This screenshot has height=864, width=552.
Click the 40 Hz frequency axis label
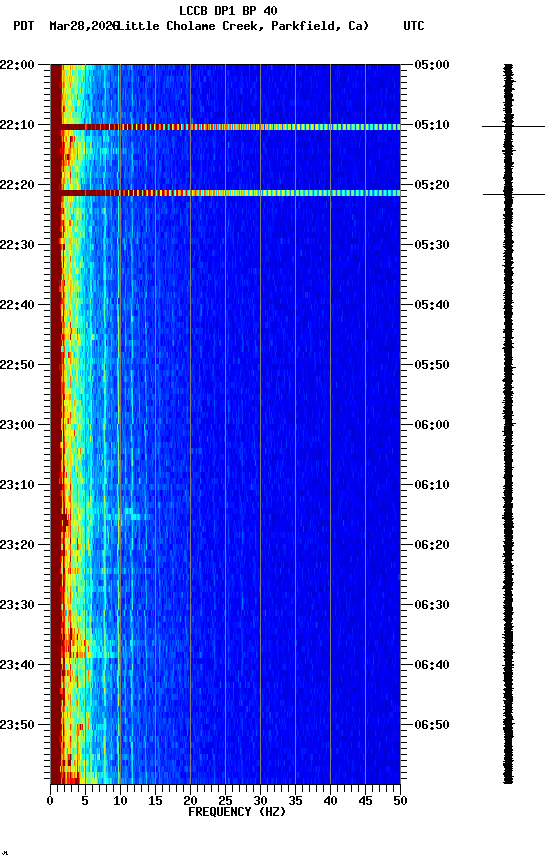click(x=330, y=801)
